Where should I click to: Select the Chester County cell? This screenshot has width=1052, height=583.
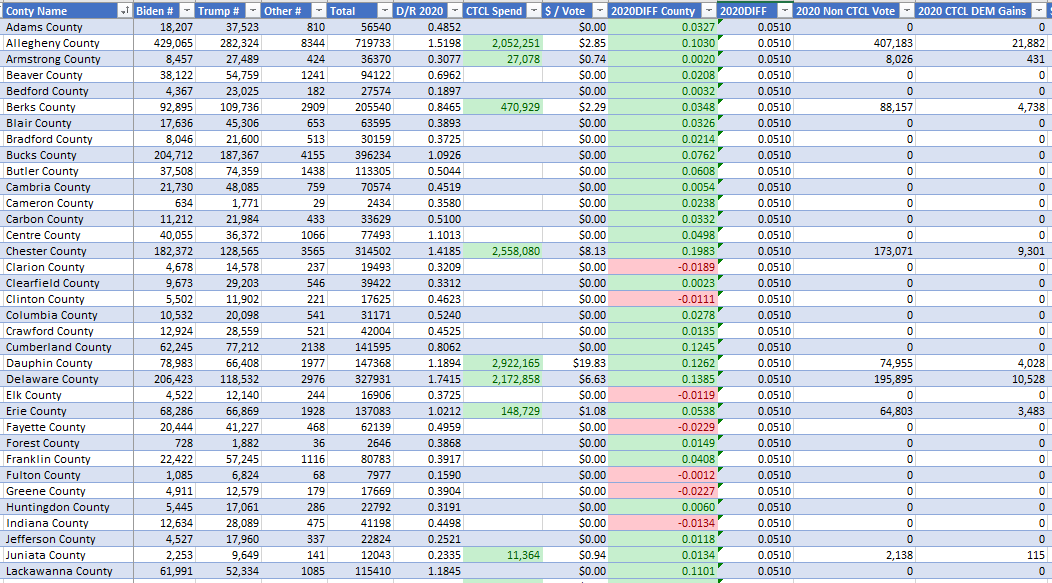[66, 251]
